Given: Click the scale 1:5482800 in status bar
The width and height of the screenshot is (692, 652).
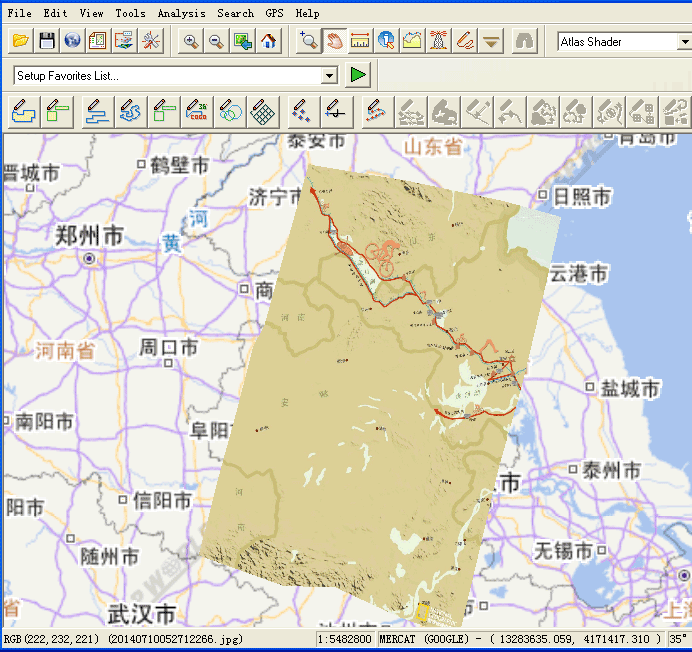Looking at the screenshot, I should click(344, 639).
